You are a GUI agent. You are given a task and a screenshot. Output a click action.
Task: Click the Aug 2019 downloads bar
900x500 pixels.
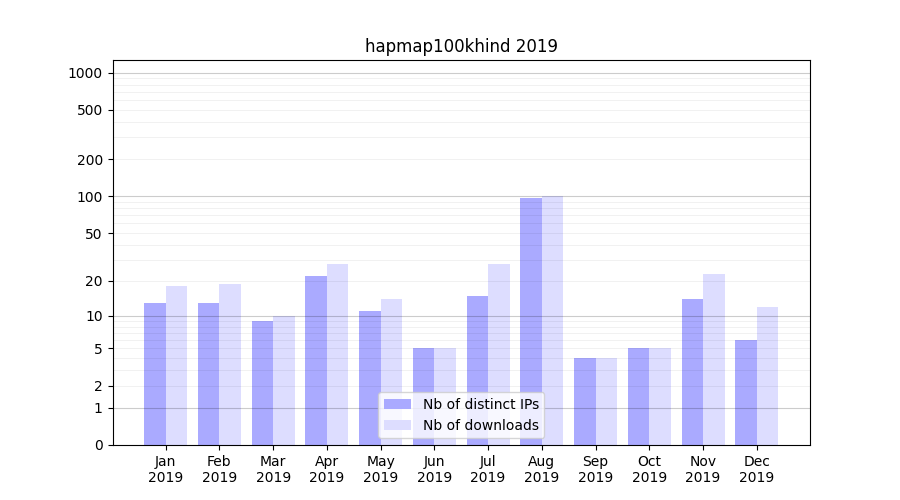(x=552, y=320)
